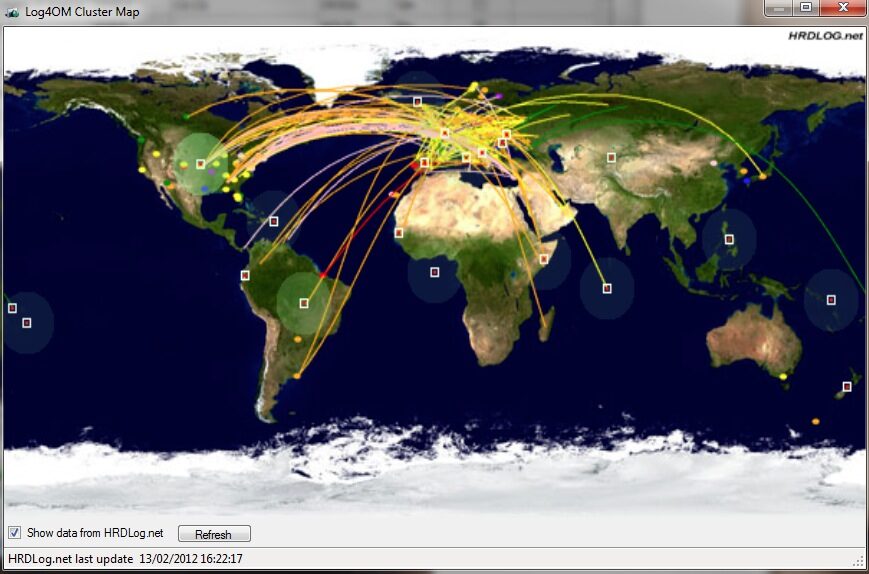The width and height of the screenshot is (869, 574).
Task: Select the marker in the North Atlantic near Iceland
Action: (x=418, y=101)
